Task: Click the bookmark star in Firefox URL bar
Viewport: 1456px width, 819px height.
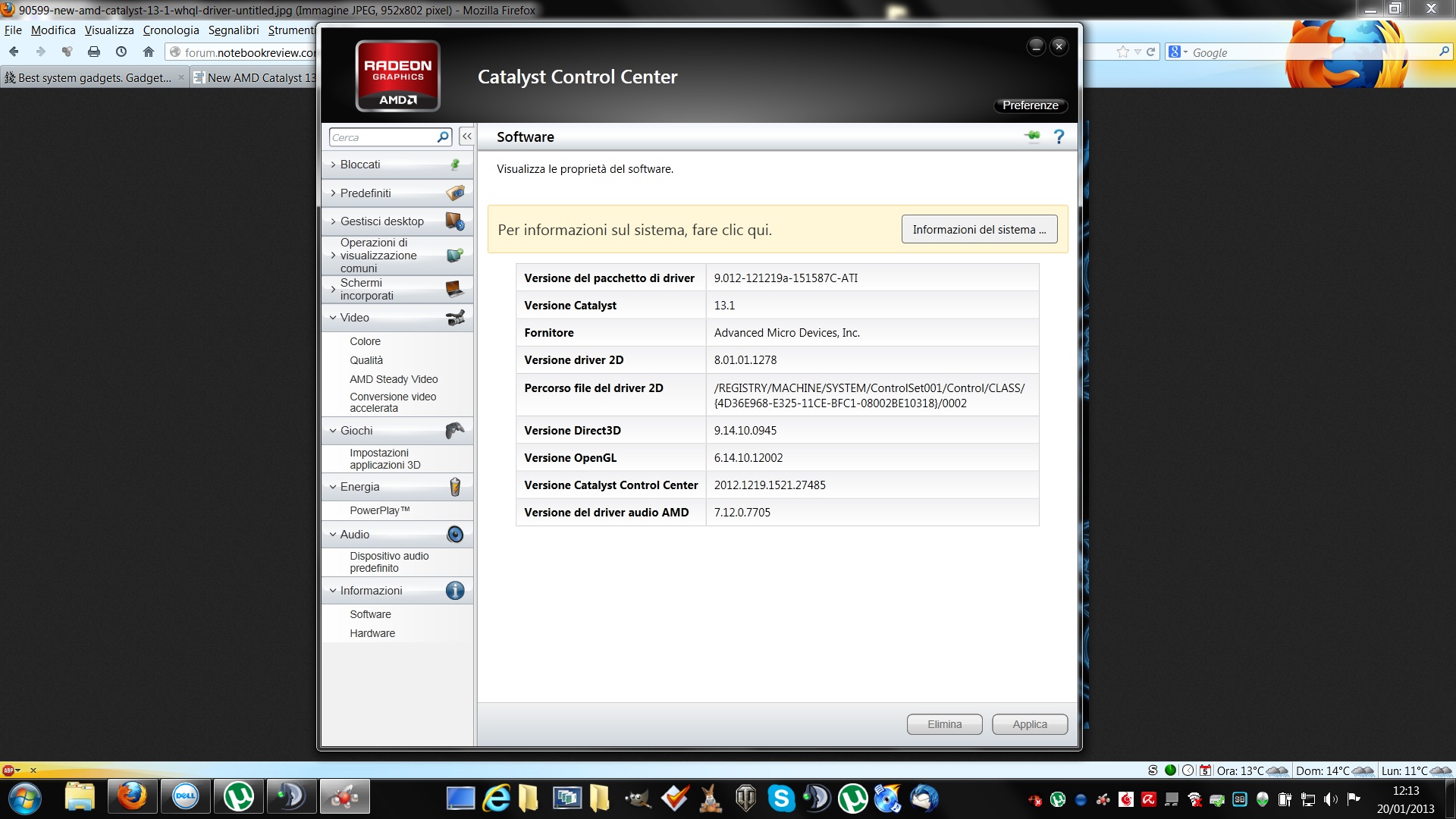Action: (x=1123, y=52)
